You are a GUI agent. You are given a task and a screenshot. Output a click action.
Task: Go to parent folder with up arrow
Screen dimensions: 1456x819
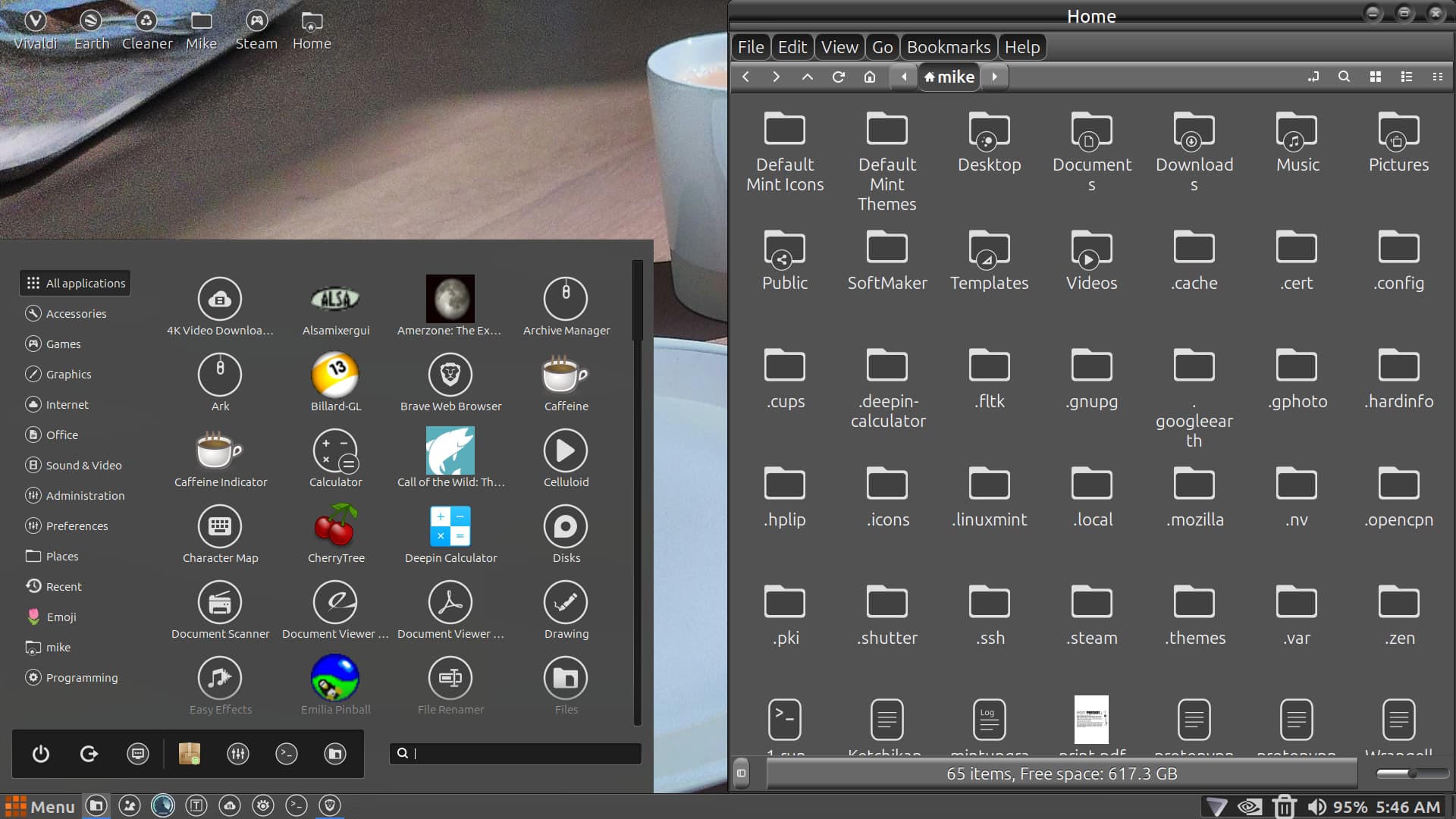(x=807, y=77)
